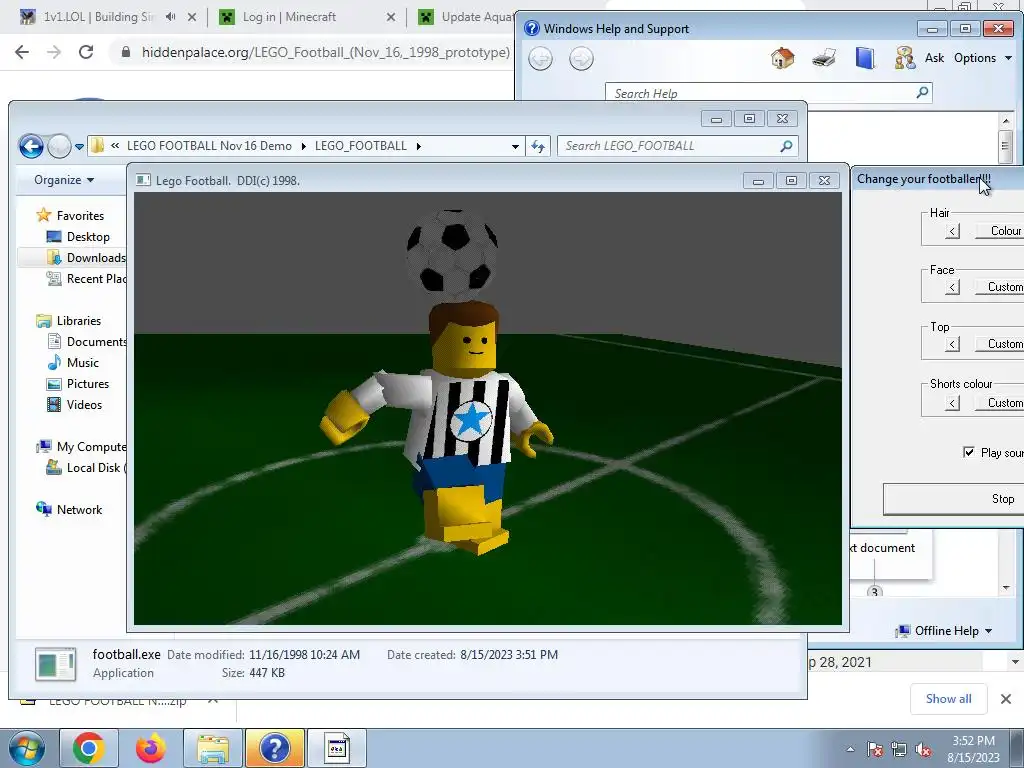1024x768 pixels.
Task: Click the Home icon in Windows Help
Action: (x=782, y=58)
